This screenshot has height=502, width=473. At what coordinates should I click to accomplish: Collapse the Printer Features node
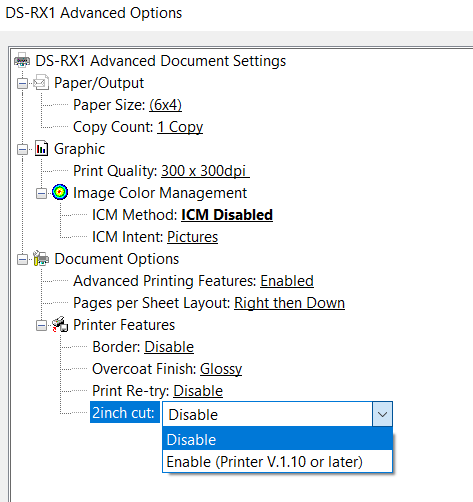[x=41, y=325]
